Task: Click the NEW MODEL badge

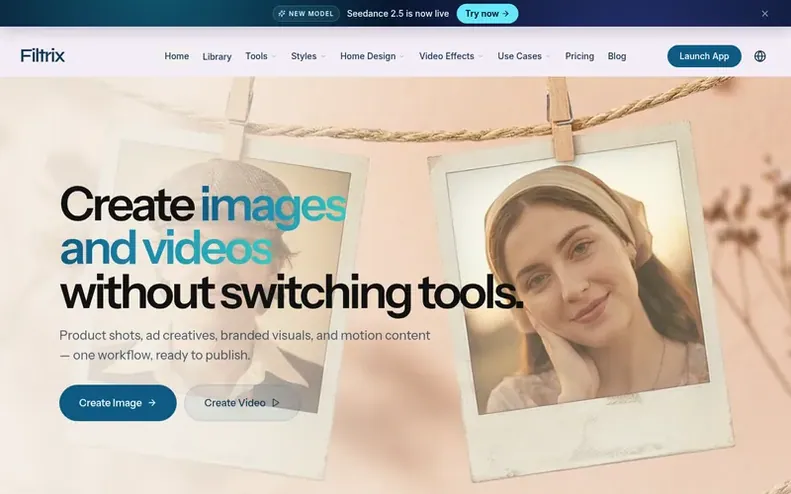Action: [x=306, y=14]
